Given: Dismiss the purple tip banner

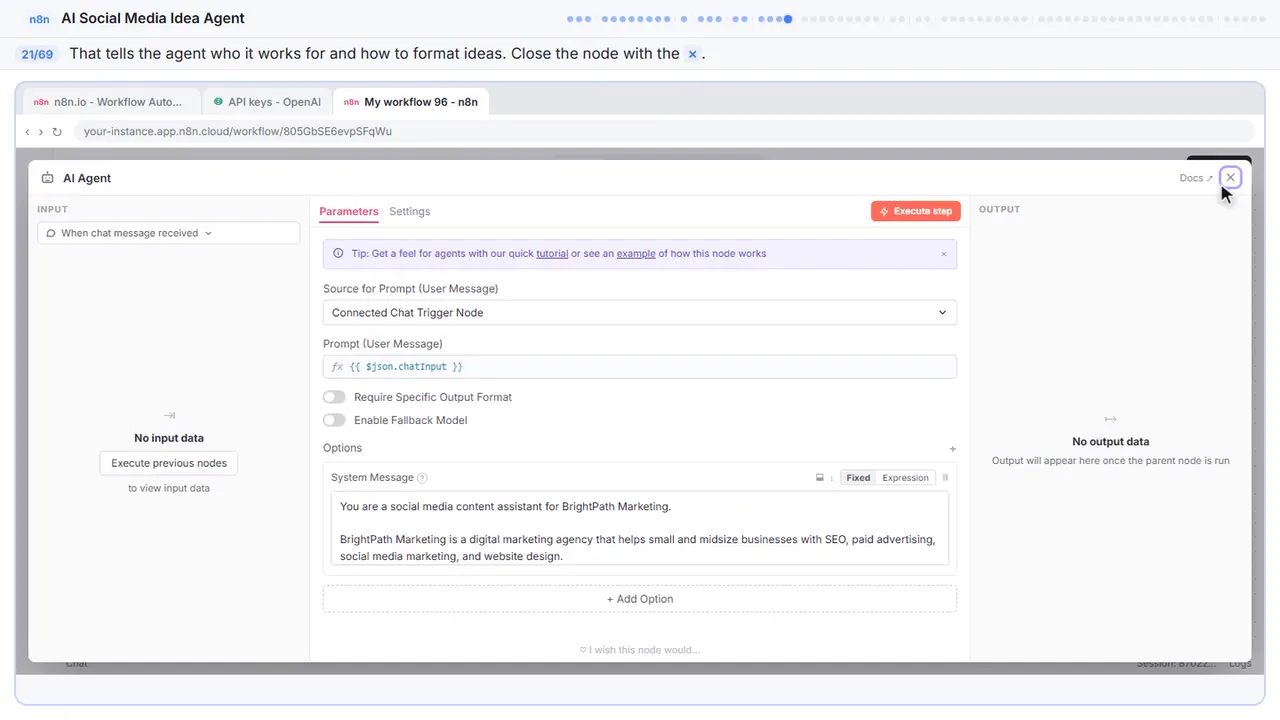Looking at the screenshot, I should tap(943, 254).
